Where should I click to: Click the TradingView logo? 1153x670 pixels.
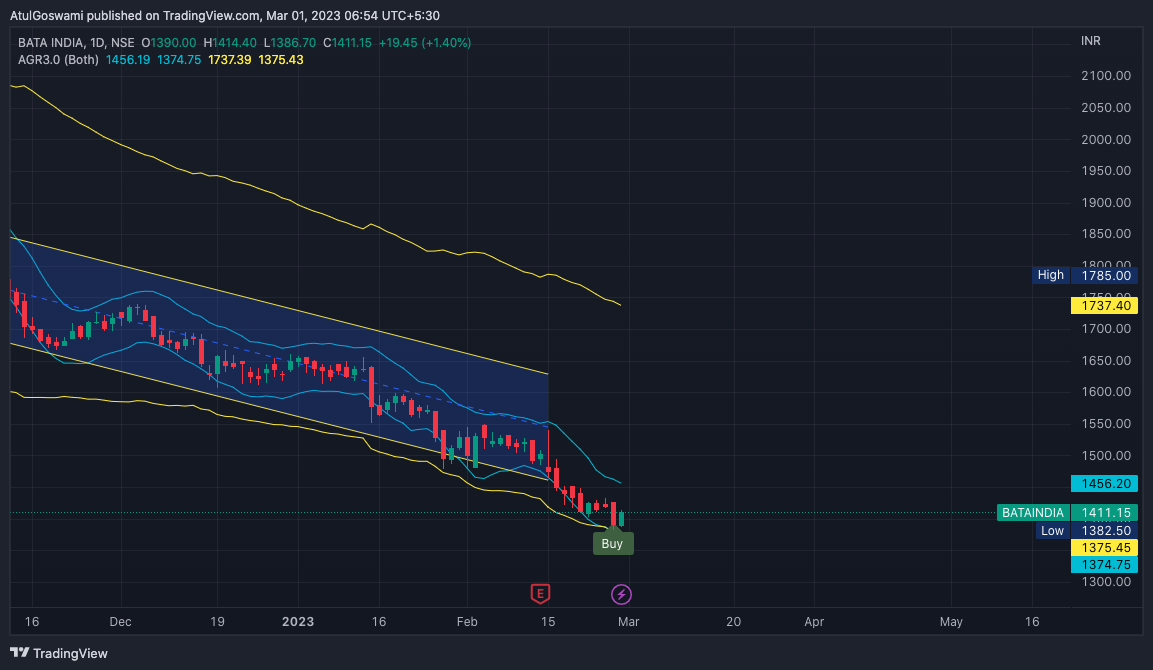tap(59, 653)
